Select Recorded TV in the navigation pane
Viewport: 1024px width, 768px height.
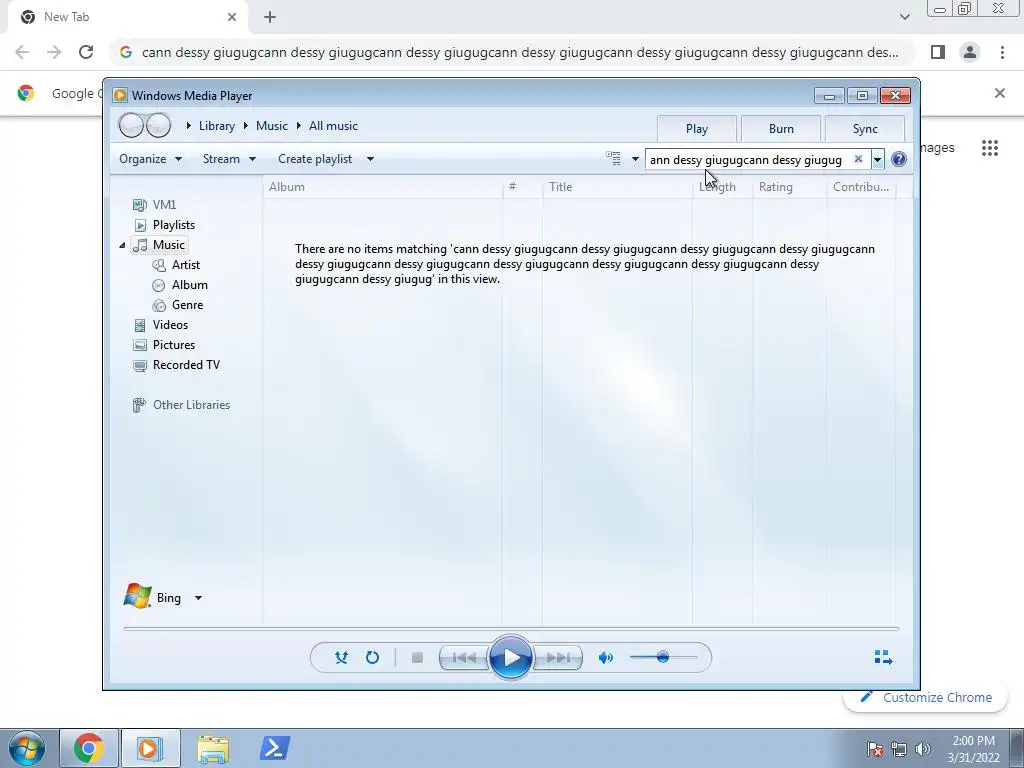(176, 365)
